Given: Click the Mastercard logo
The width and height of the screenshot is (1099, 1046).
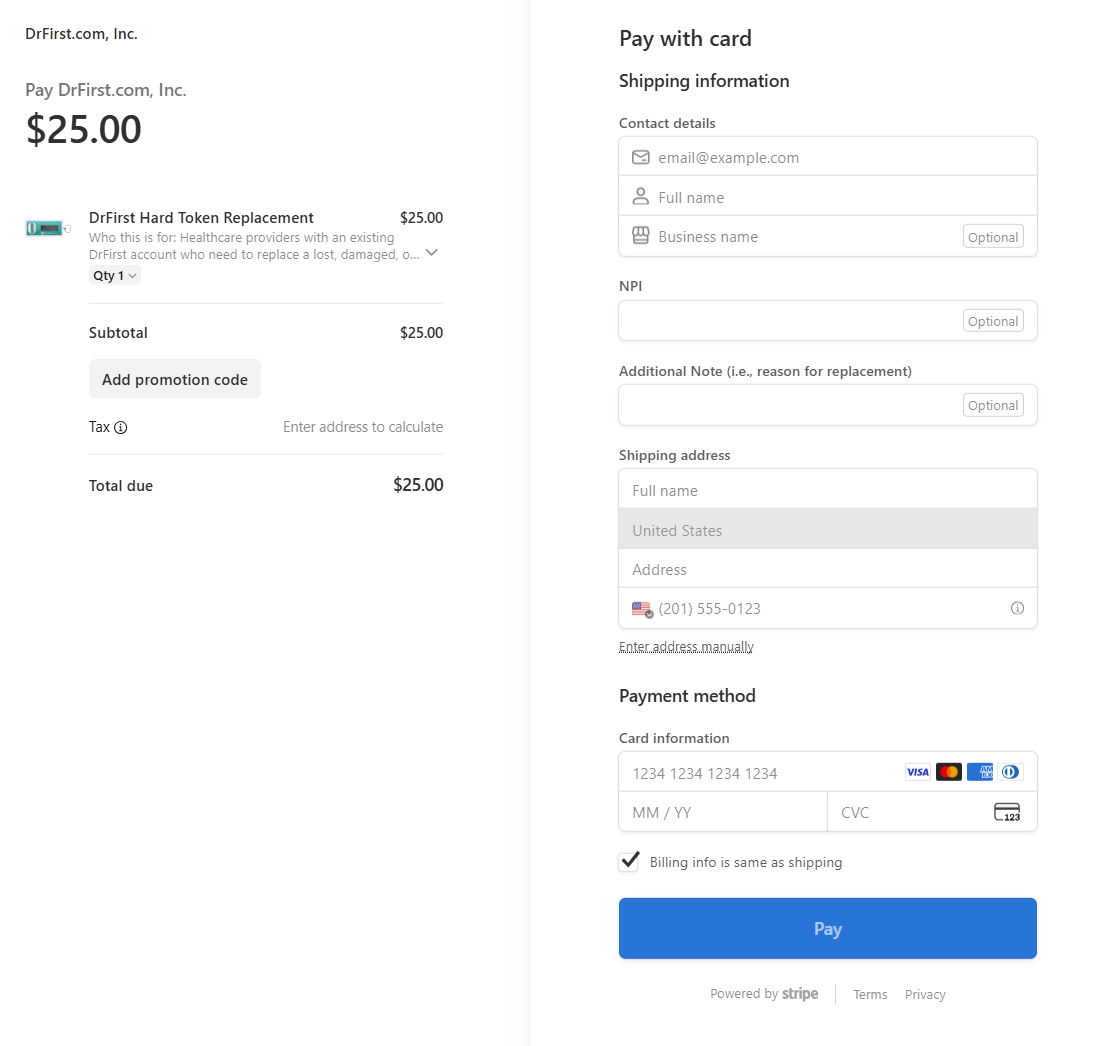Looking at the screenshot, I should coord(949,772).
